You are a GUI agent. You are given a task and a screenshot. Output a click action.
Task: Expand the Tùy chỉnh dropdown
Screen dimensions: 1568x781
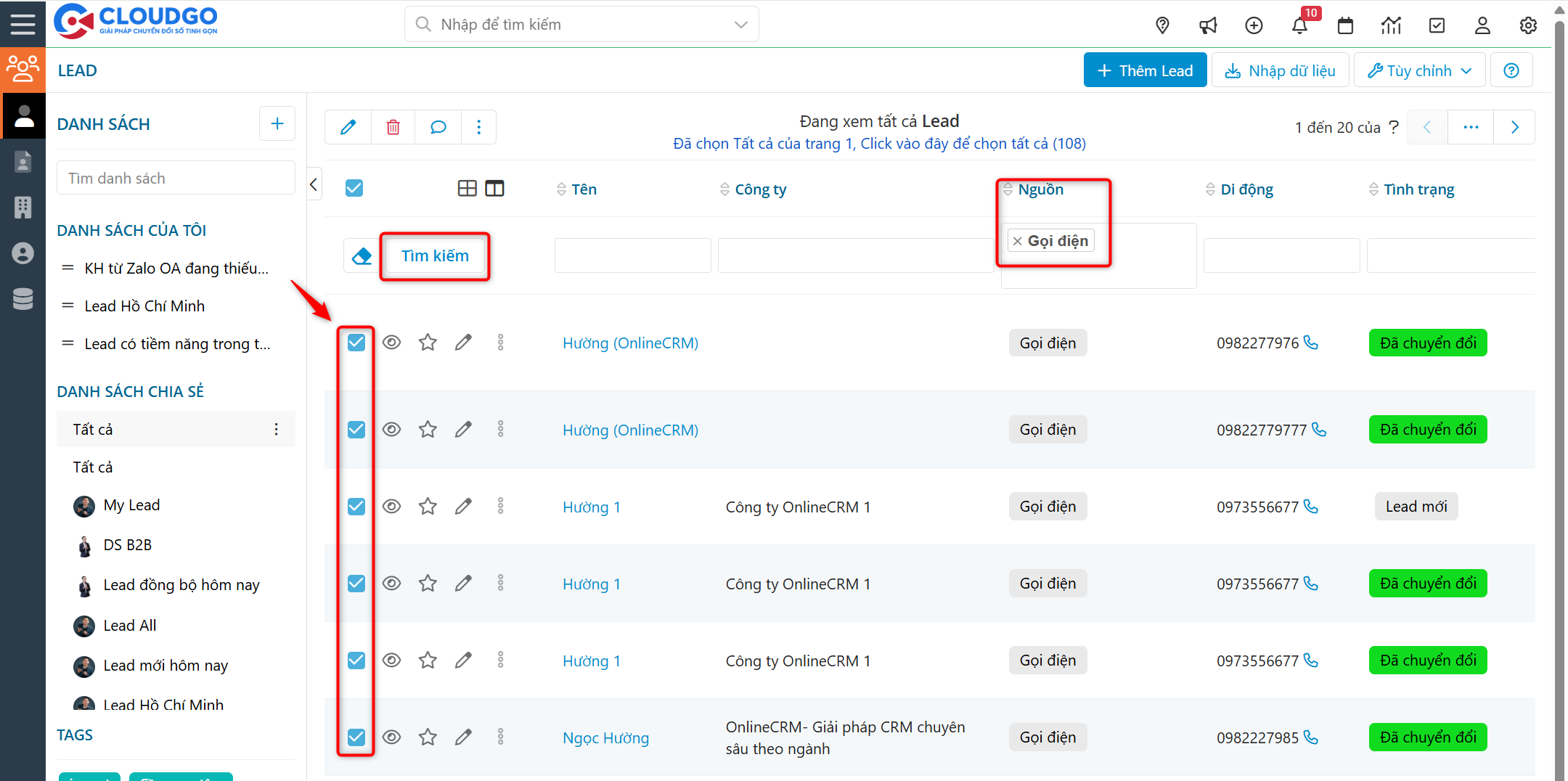pos(1419,70)
